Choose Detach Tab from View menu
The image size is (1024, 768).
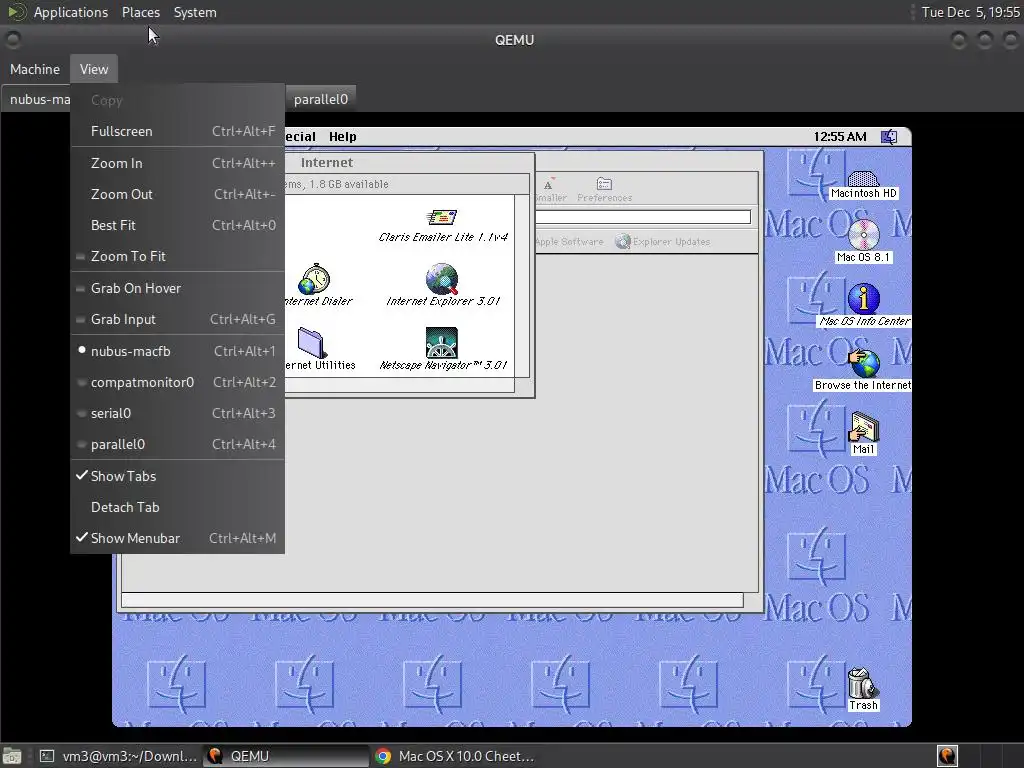(177, 507)
